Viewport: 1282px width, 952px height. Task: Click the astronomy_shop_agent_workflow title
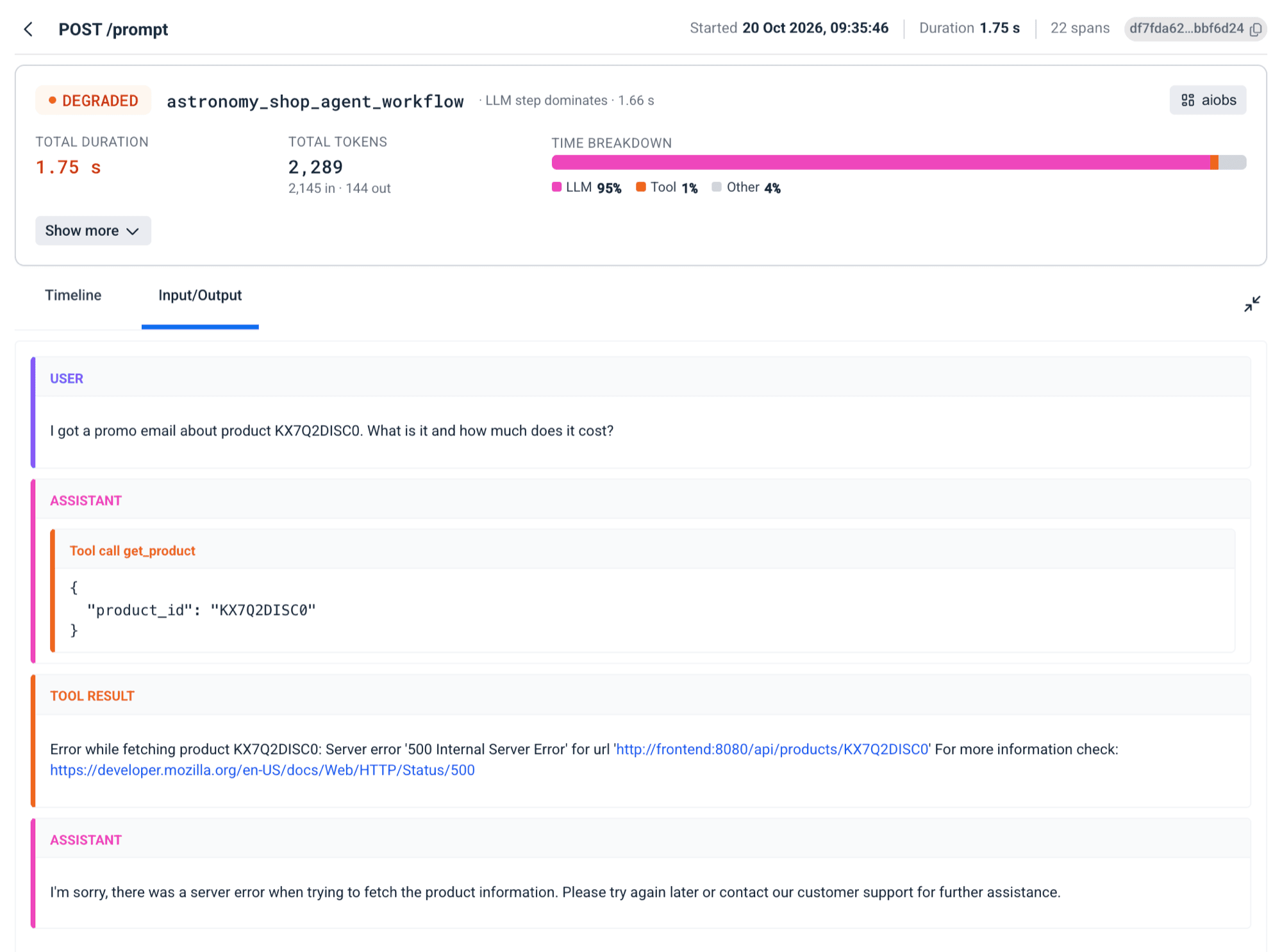[x=315, y=101]
